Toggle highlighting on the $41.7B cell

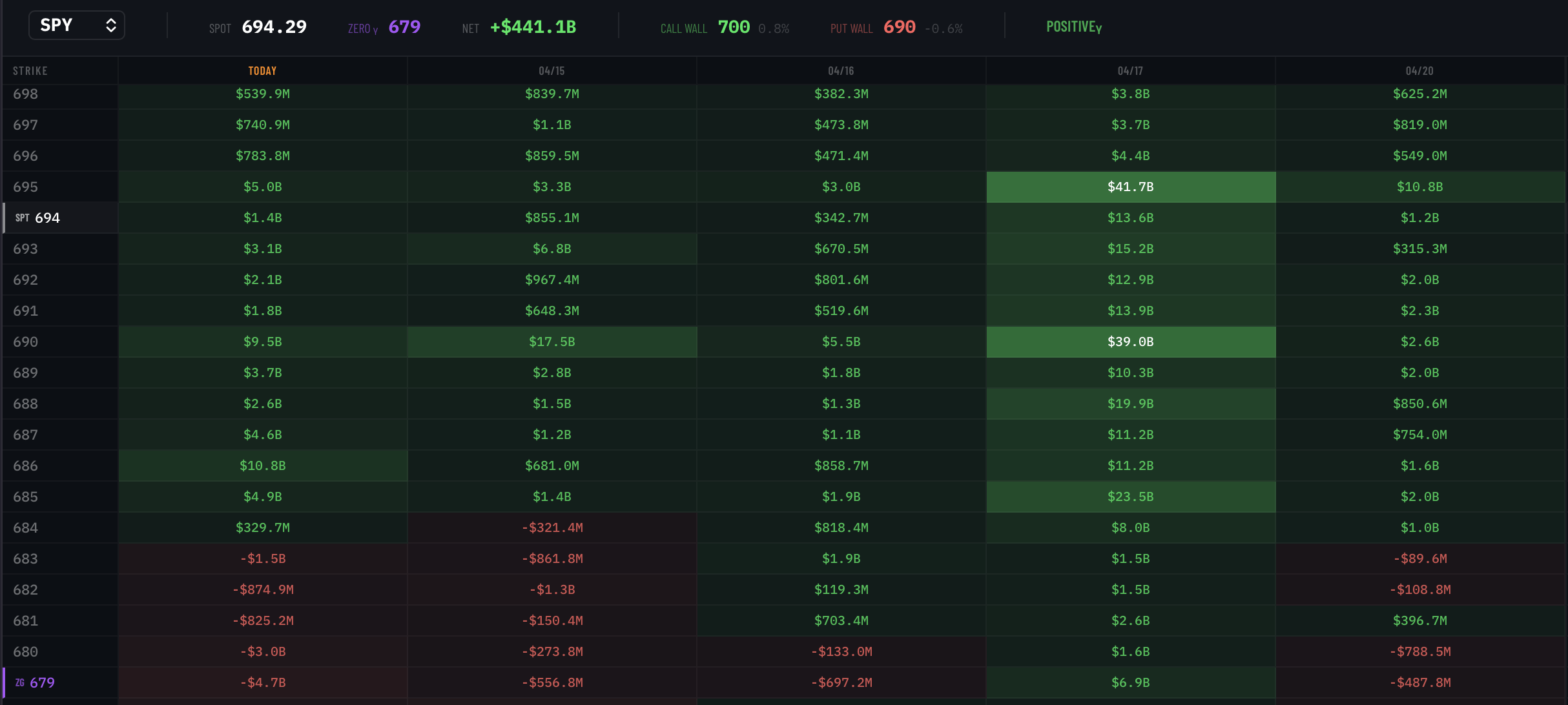point(1130,187)
